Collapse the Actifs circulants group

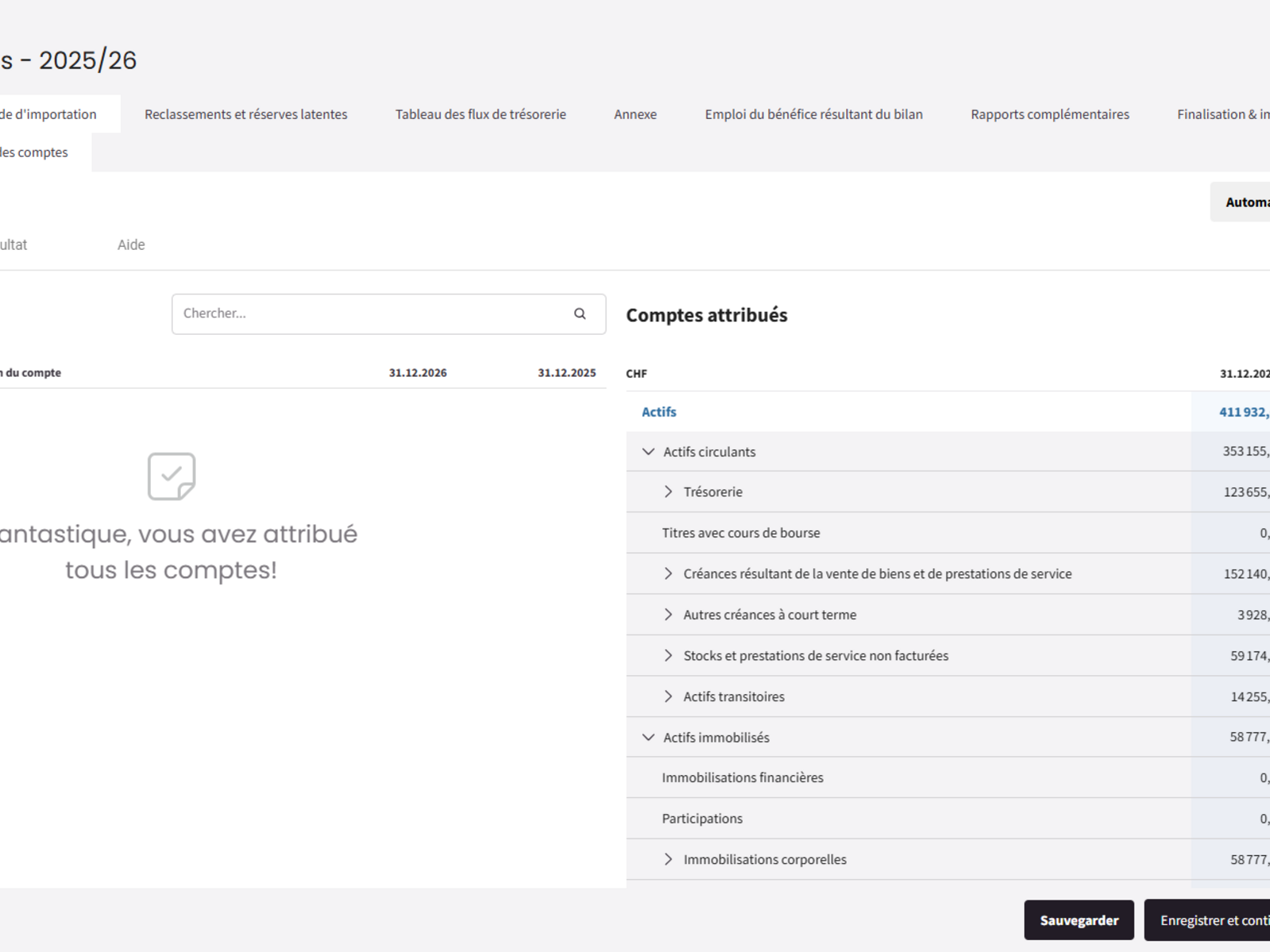pyautogui.click(x=648, y=451)
